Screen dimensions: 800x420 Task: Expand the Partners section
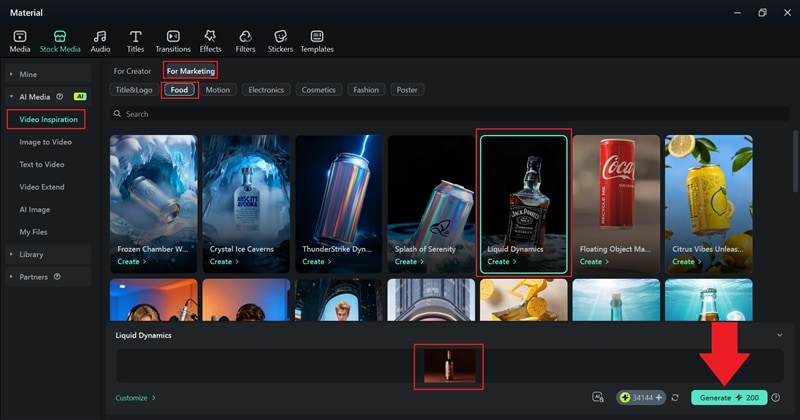[11, 277]
